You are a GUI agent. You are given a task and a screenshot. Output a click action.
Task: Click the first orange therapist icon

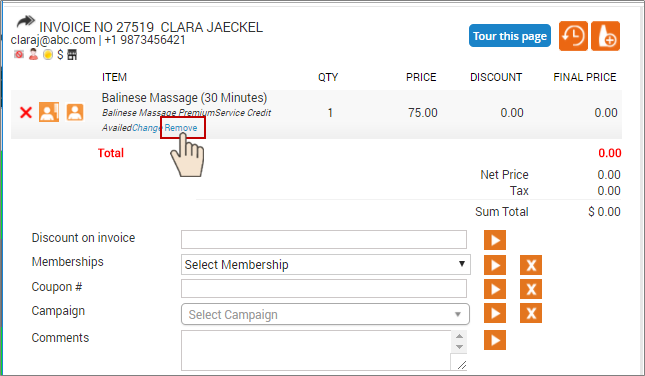pos(49,112)
